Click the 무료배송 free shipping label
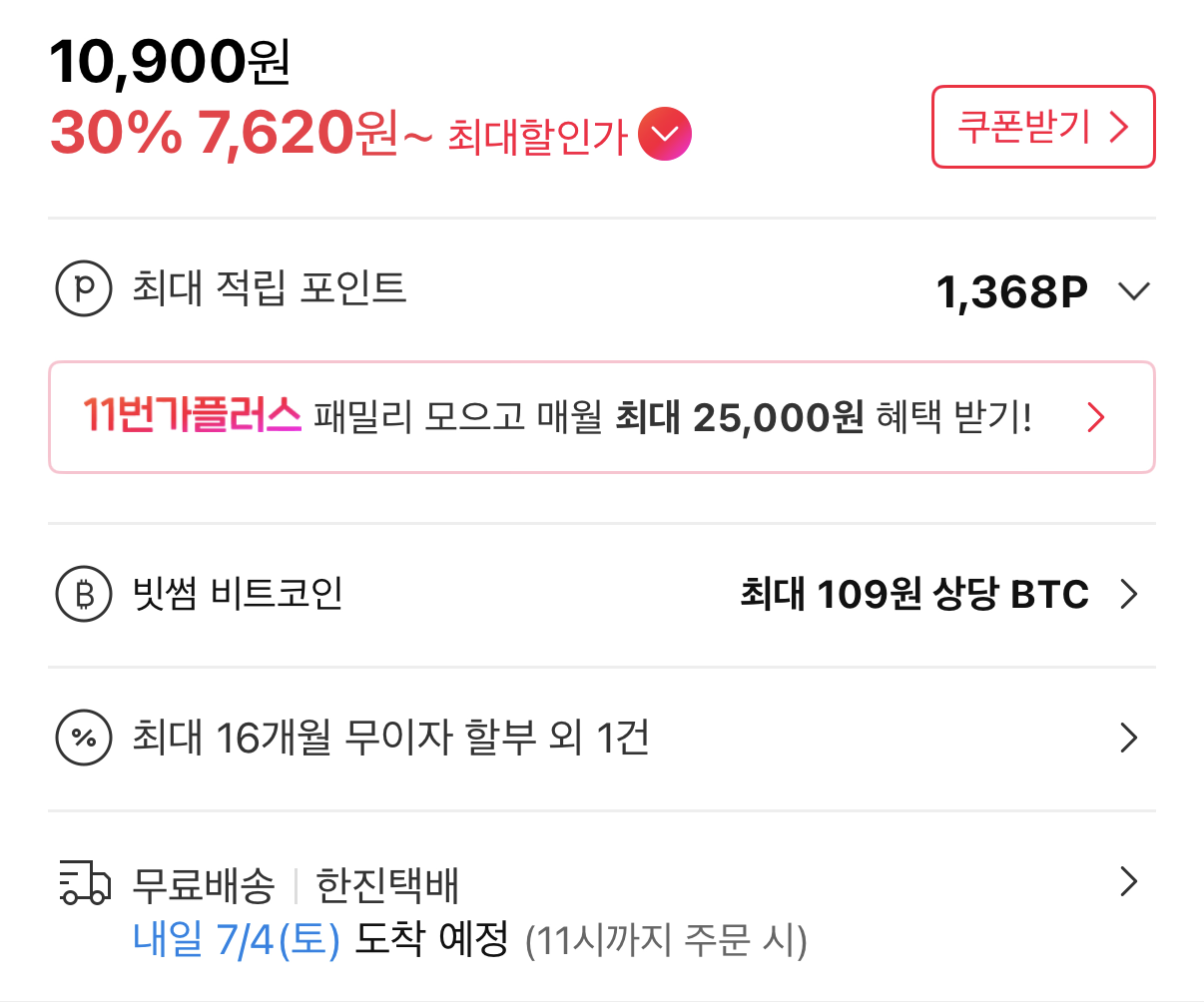Screen dimensions: 1204x1002 pyautogui.click(x=204, y=884)
